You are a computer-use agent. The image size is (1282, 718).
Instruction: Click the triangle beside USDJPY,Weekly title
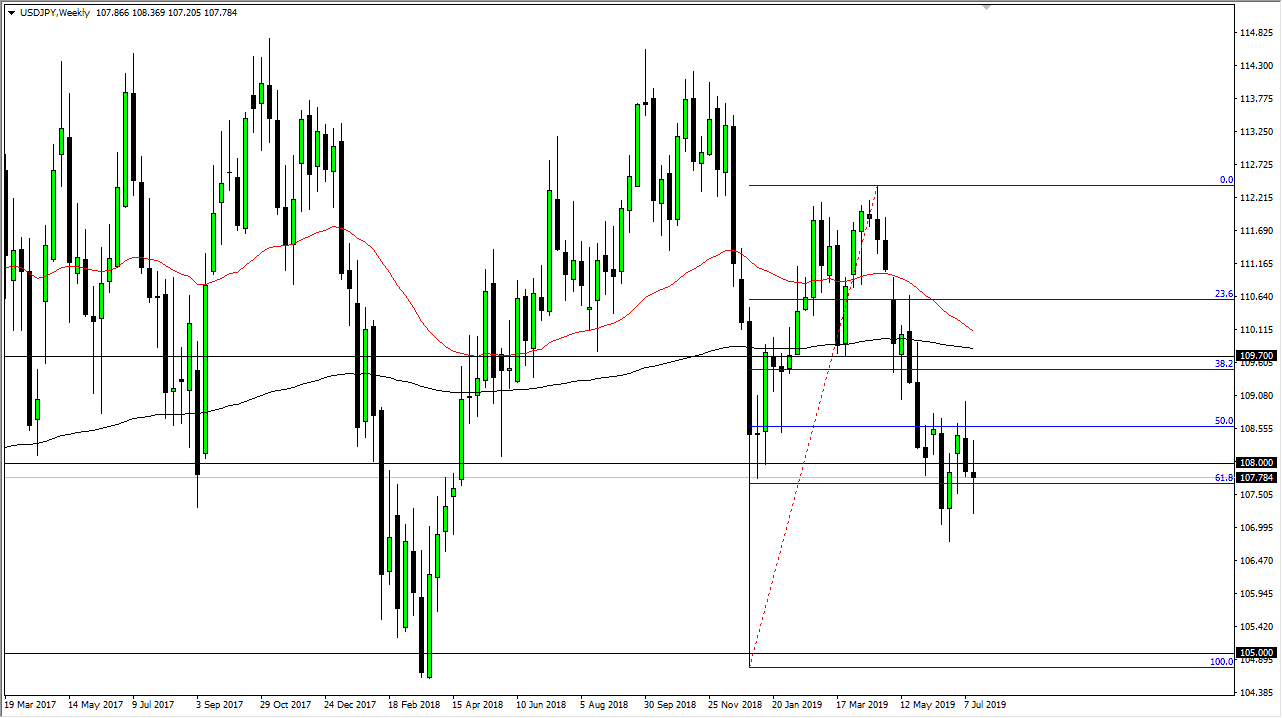(x=11, y=12)
